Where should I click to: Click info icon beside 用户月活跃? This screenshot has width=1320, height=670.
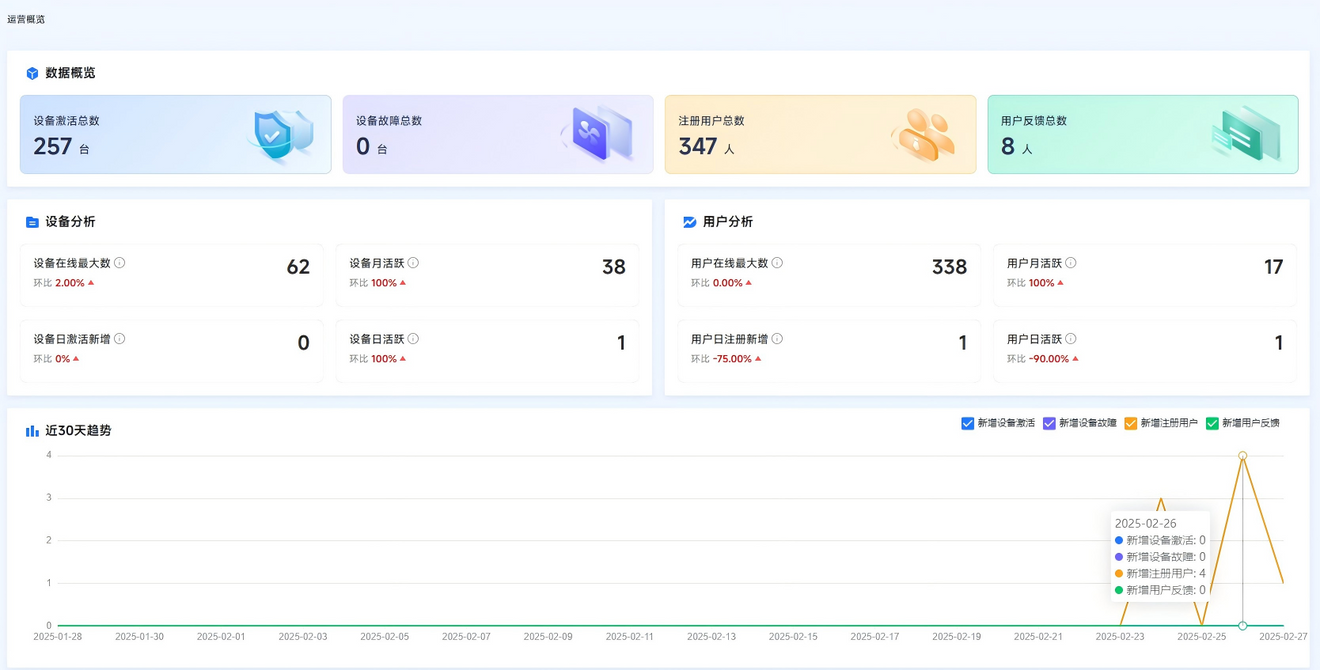point(1071,263)
